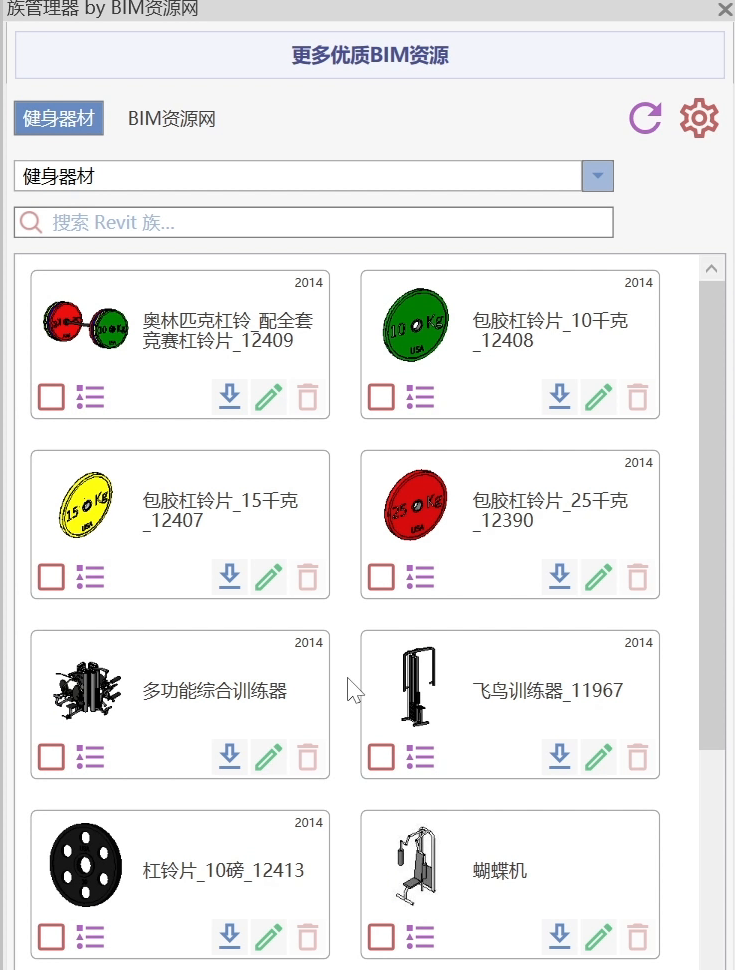The image size is (735, 970).
Task: Select the red 25 Kg plate thumbnail
Action: click(x=415, y=505)
